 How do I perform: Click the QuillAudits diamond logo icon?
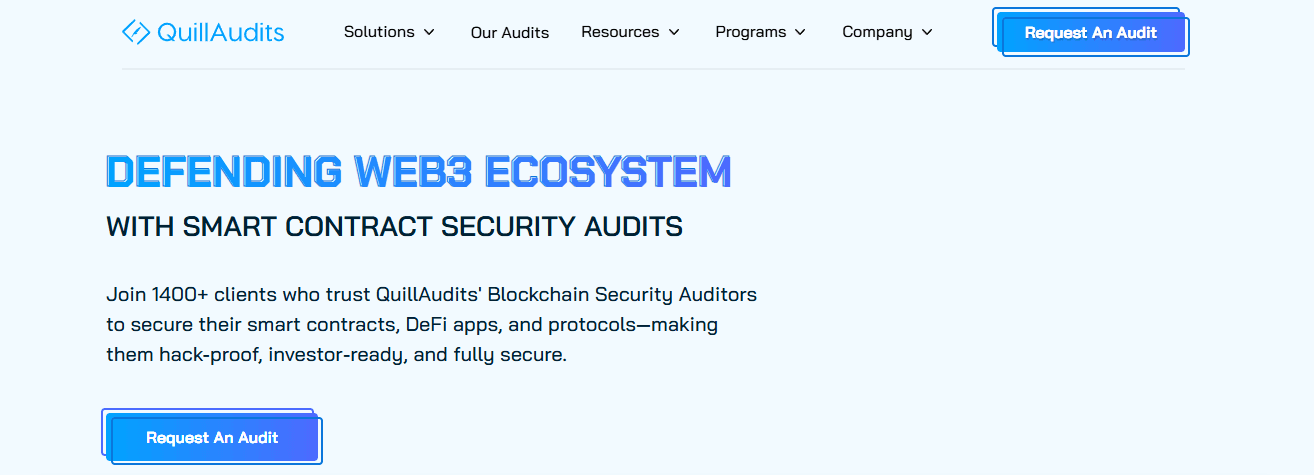(x=136, y=32)
